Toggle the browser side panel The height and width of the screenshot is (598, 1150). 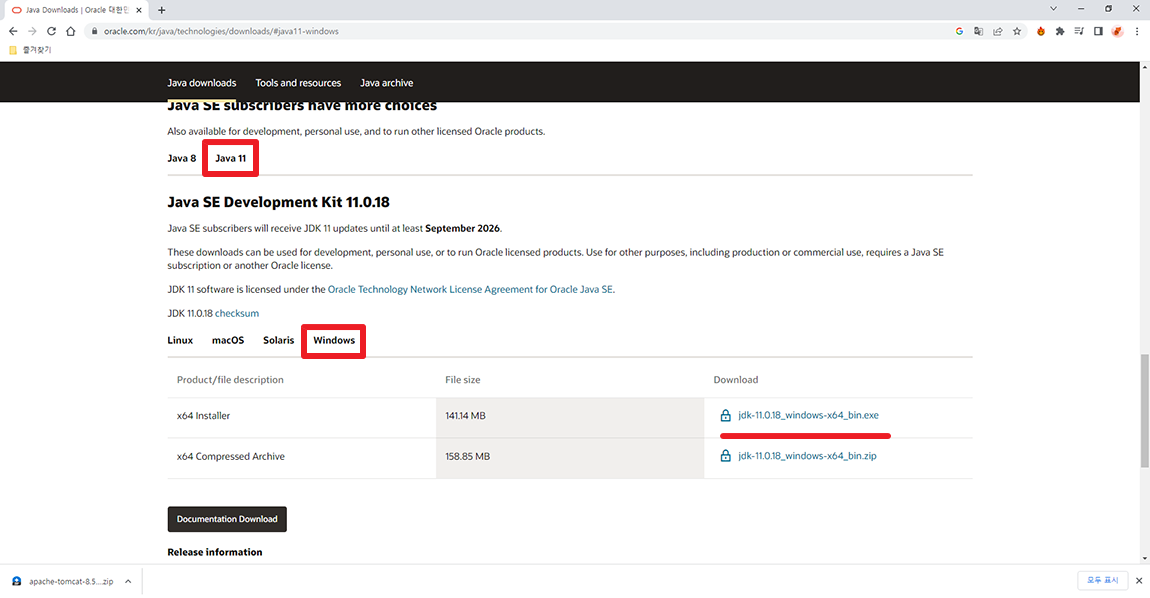[1098, 32]
